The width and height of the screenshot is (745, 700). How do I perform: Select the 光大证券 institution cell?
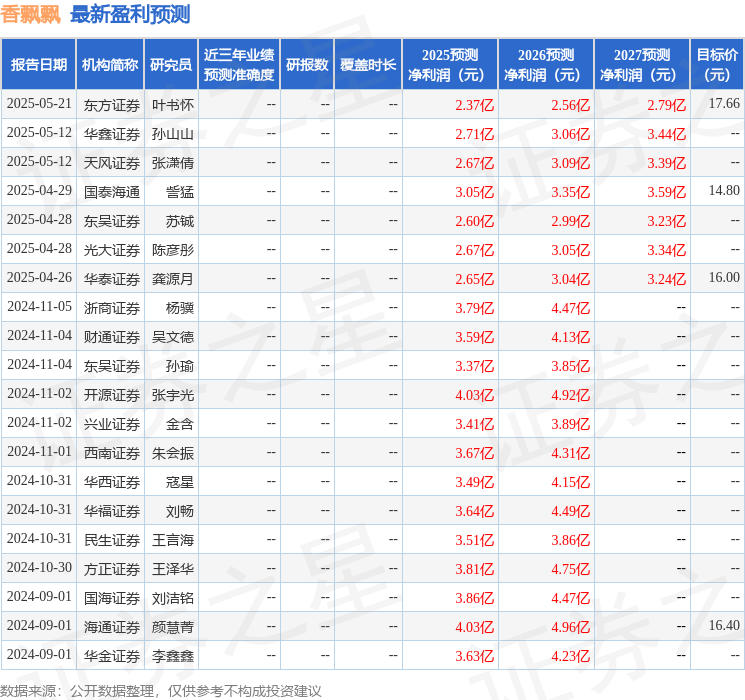tap(112, 250)
